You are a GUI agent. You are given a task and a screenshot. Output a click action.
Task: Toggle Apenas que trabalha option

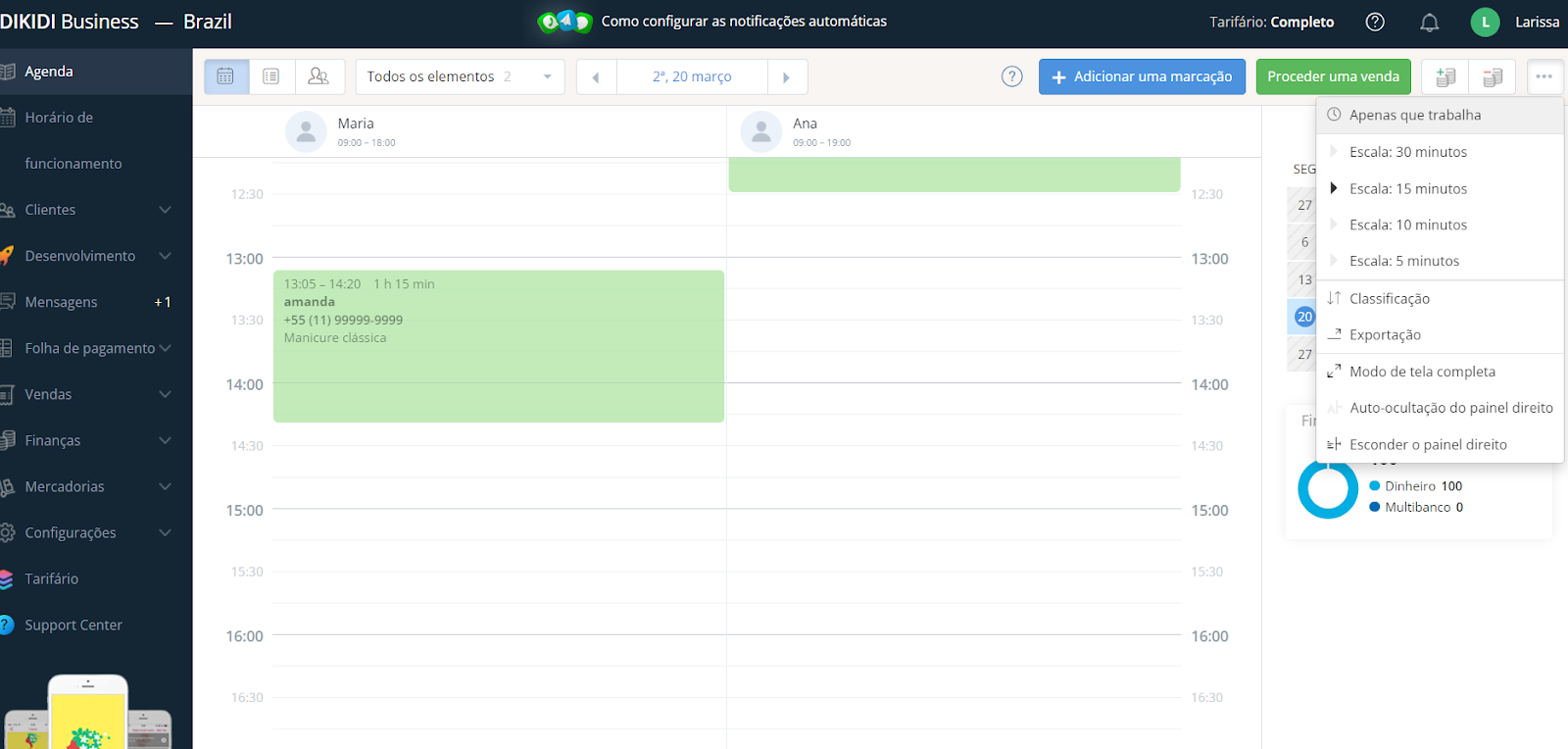tap(1440, 115)
